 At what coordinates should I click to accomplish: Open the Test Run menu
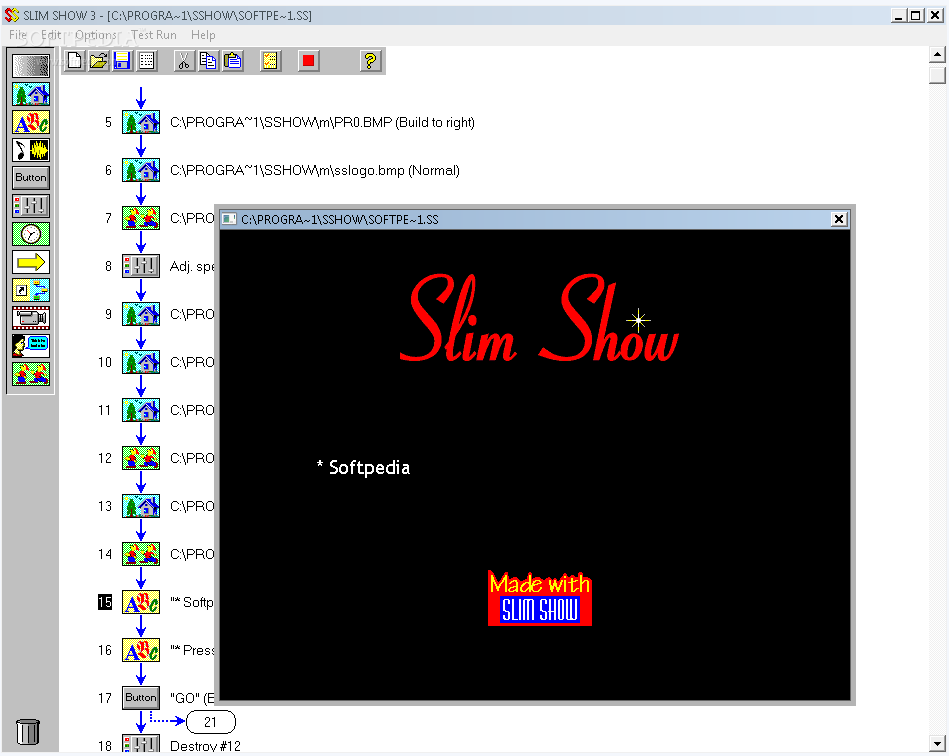coord(154,35)
